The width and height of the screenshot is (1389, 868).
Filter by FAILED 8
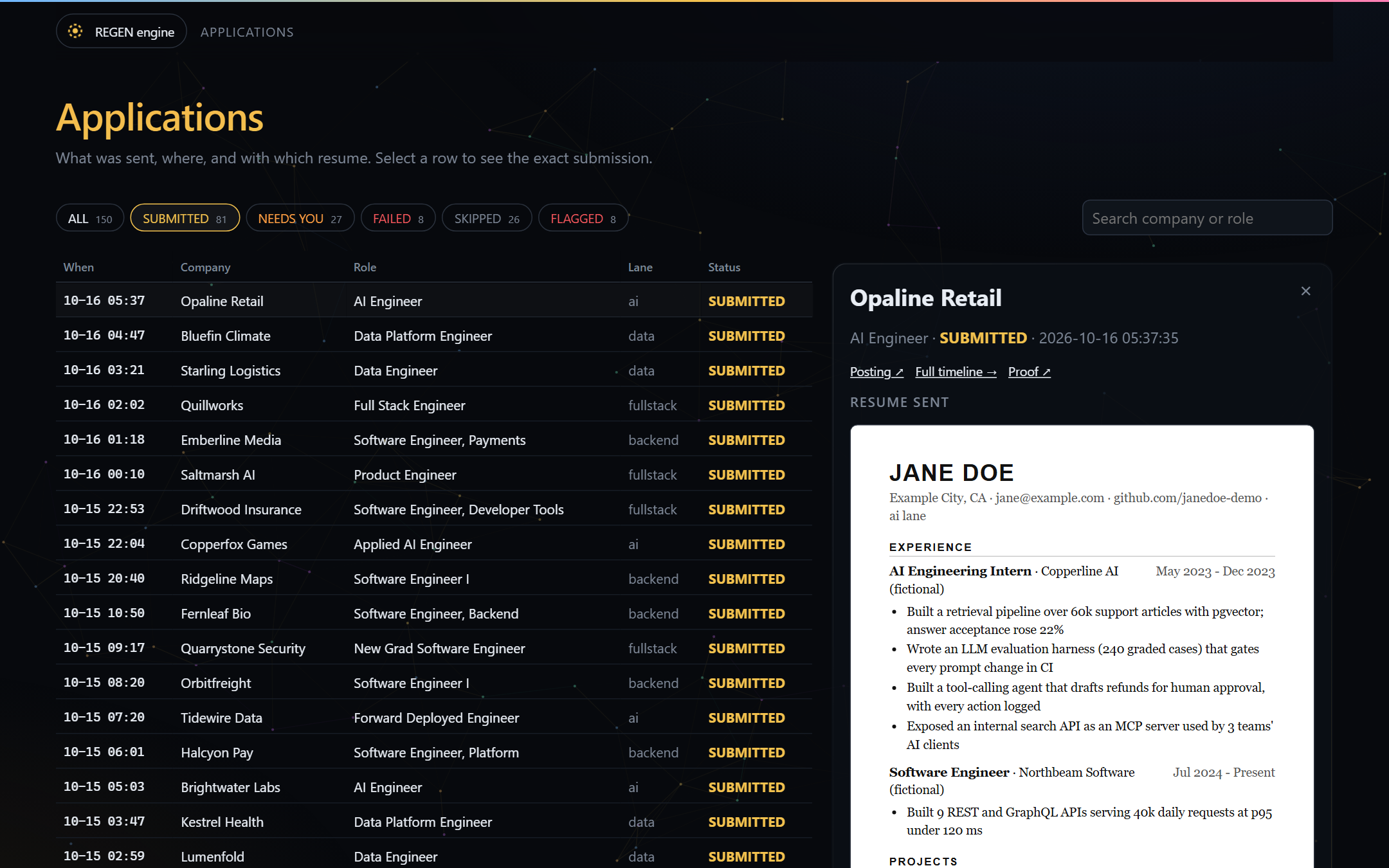(398, 219)
